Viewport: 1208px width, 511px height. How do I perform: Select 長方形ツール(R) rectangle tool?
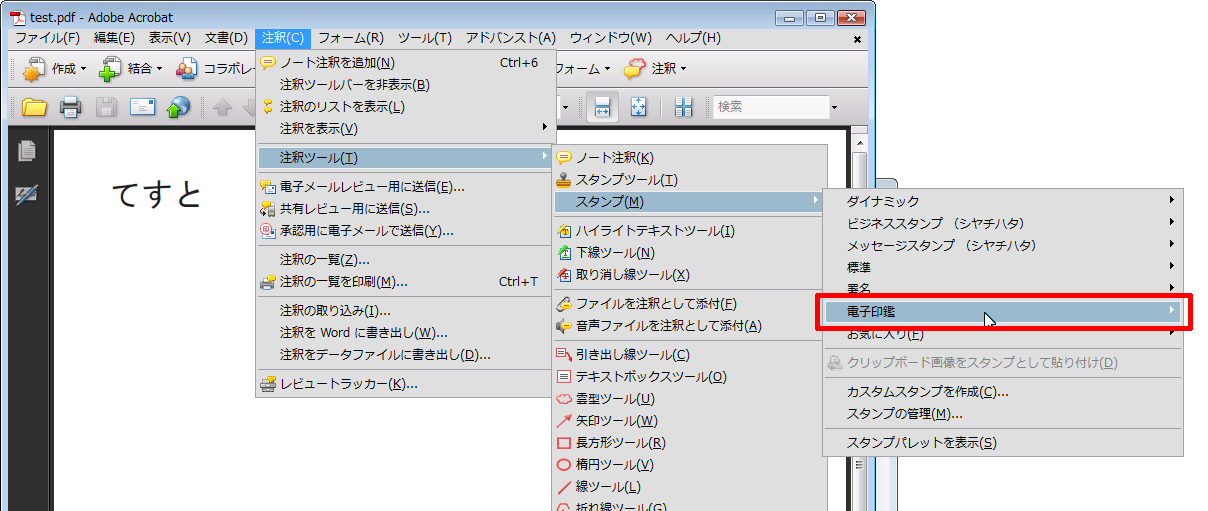(691, 443)
